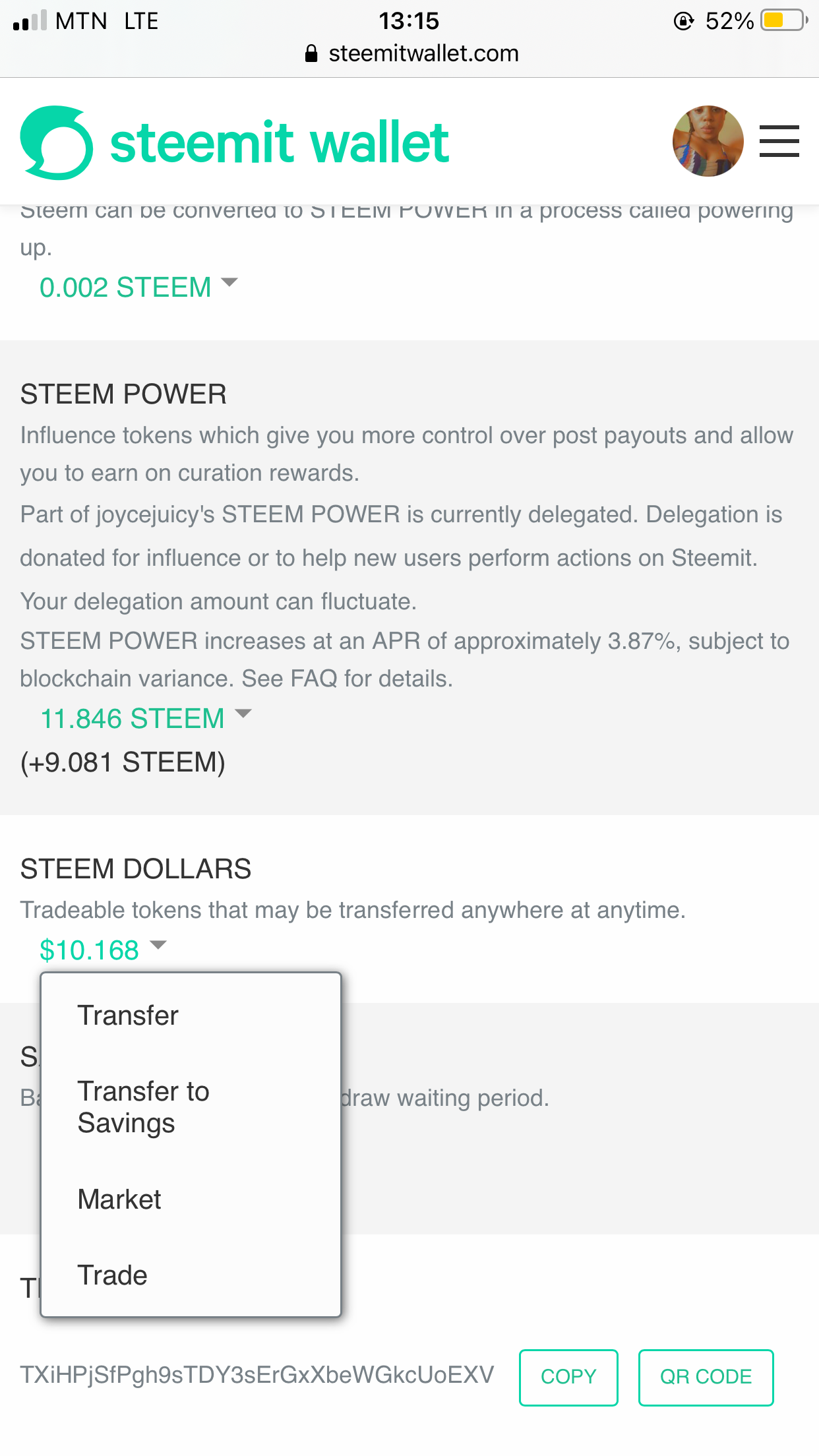Image resolution: width=819 pixels, height=1456 pixels.
Task: Tap the rotation lock status icon
Action: (684, 21)
